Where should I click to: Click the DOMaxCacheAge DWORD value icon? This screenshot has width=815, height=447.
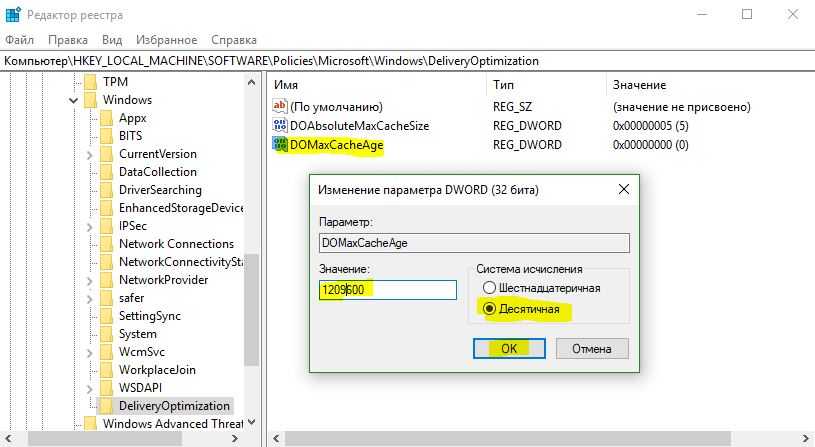pyautogui.click(x=280, y=145)
